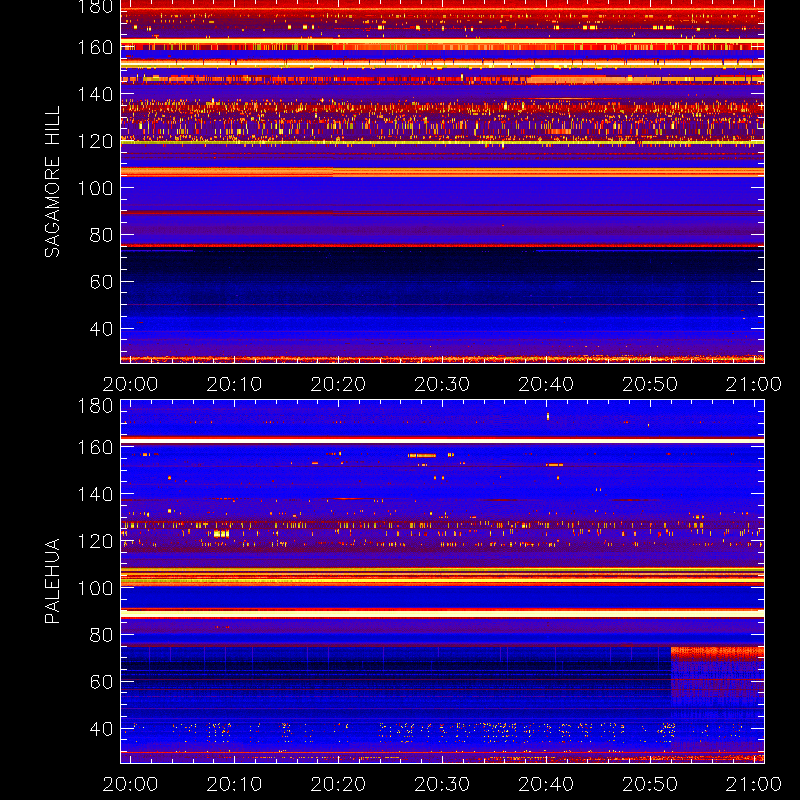Click the 20:00 time label under Sagamore Hill plot
The image size is (800, 800).
(130, 384)
